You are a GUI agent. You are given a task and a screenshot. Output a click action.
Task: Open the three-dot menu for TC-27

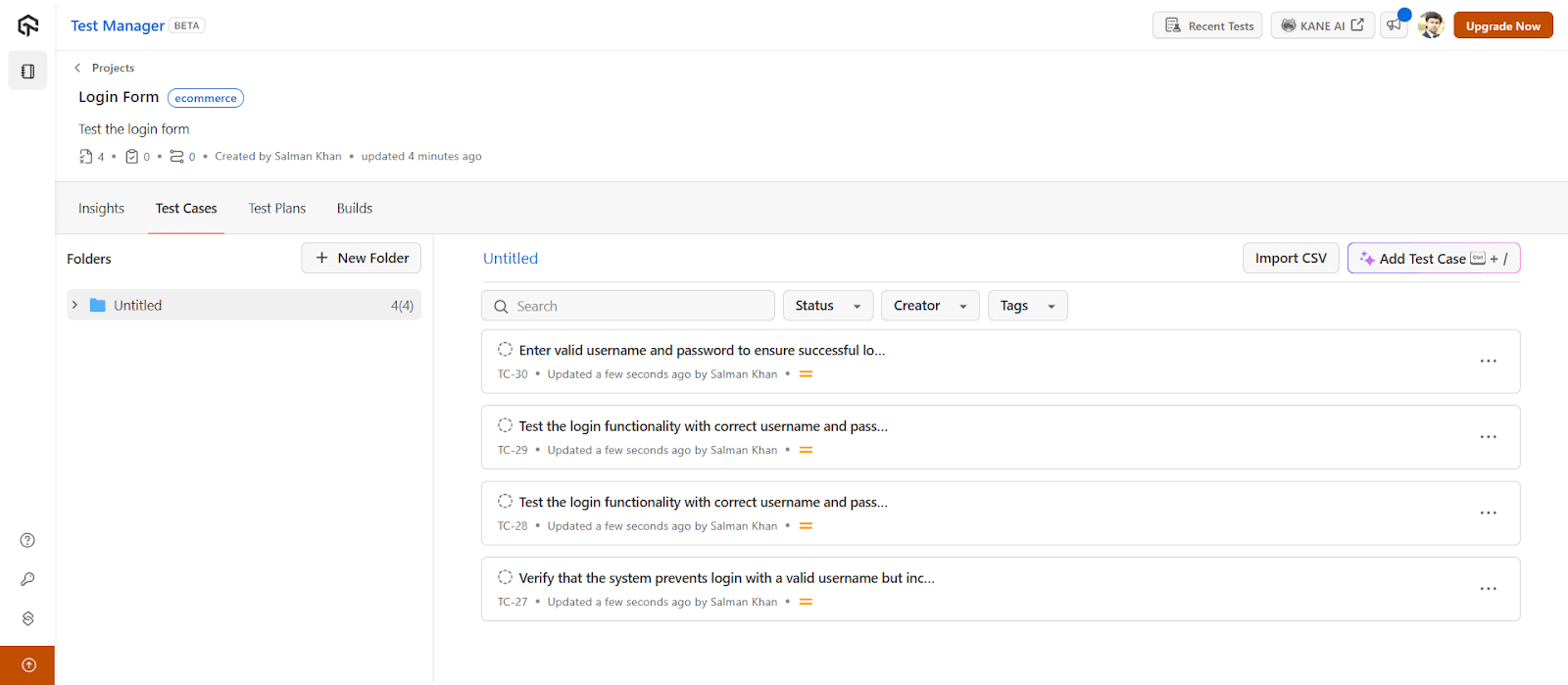point(1488,589)
